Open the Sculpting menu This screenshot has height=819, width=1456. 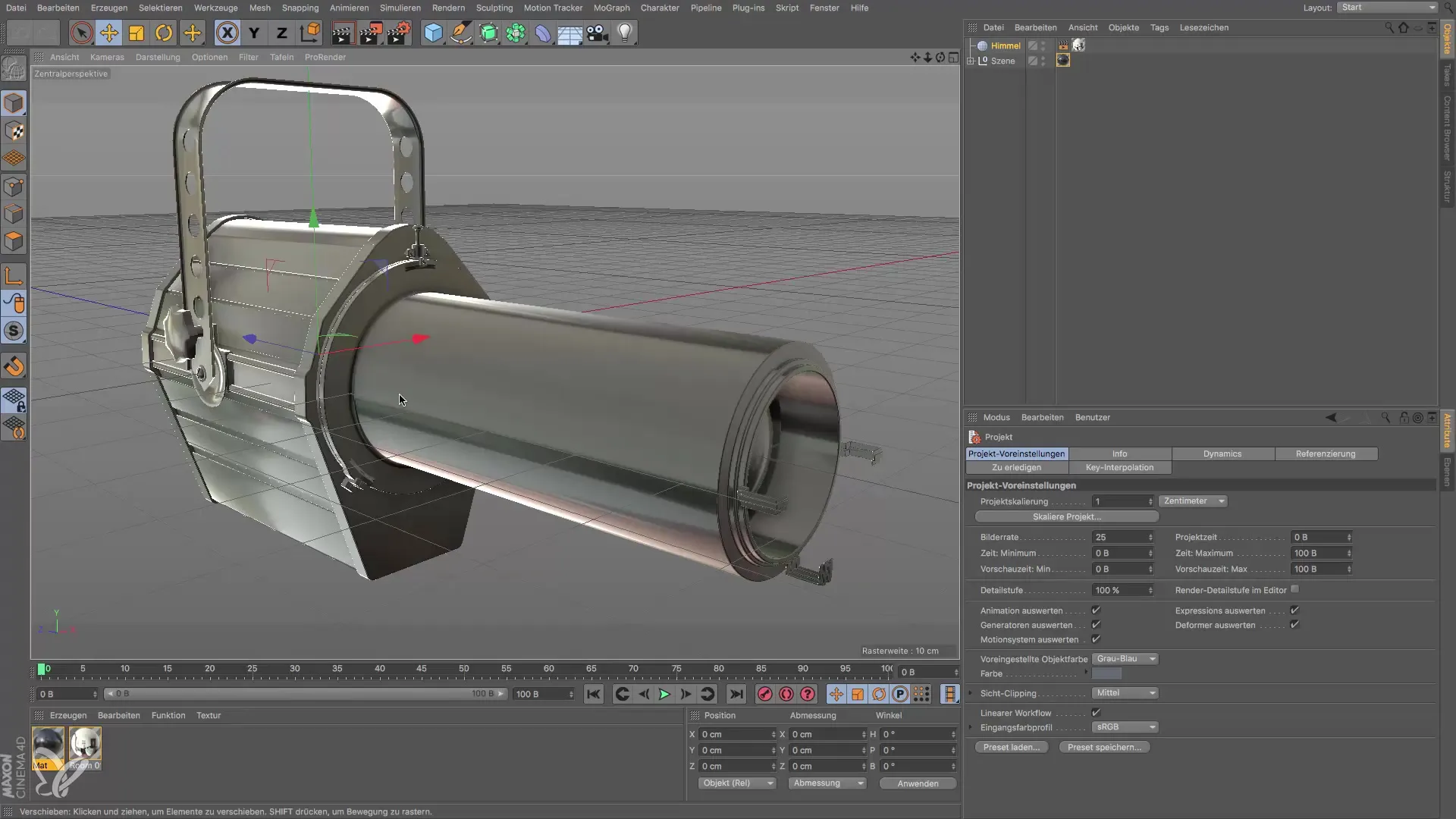pos(494,8)
